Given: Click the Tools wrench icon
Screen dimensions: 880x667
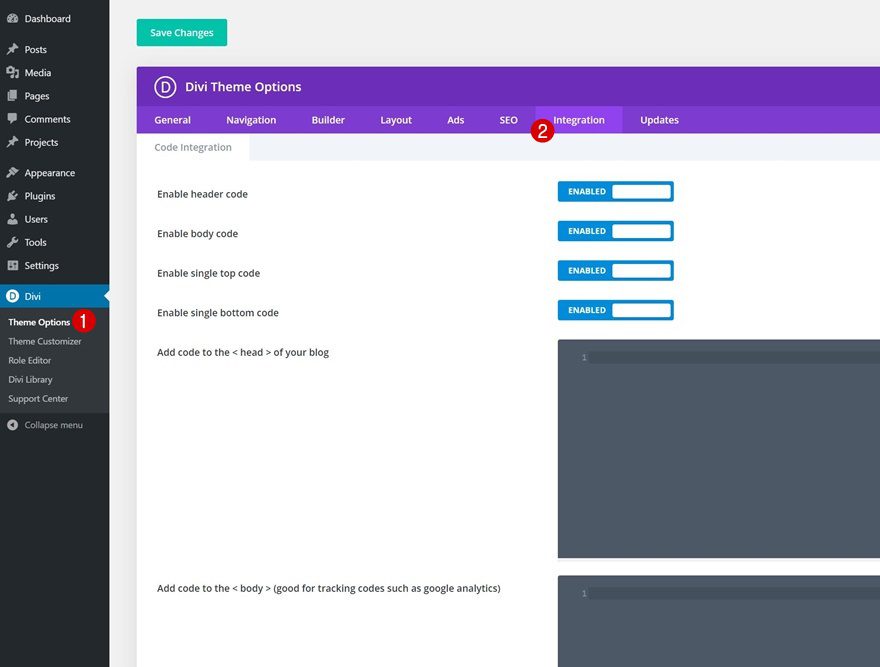Looking at the screenshot, I should [12, 242].
